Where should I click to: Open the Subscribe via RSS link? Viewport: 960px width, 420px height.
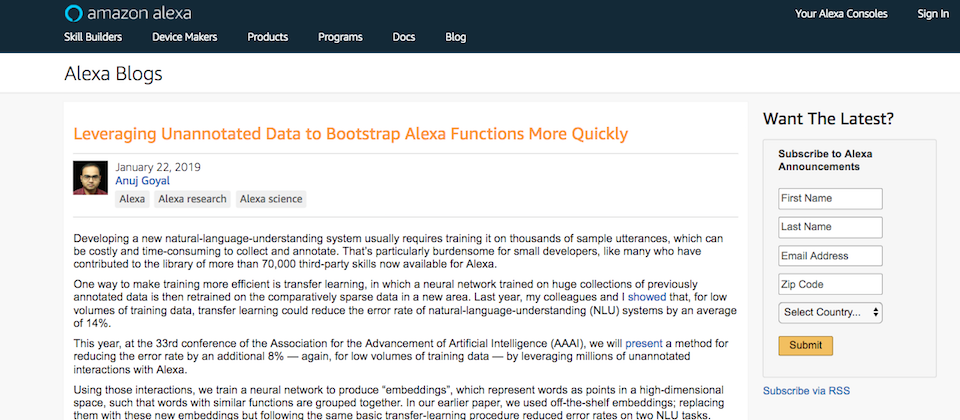pos(806,391)
